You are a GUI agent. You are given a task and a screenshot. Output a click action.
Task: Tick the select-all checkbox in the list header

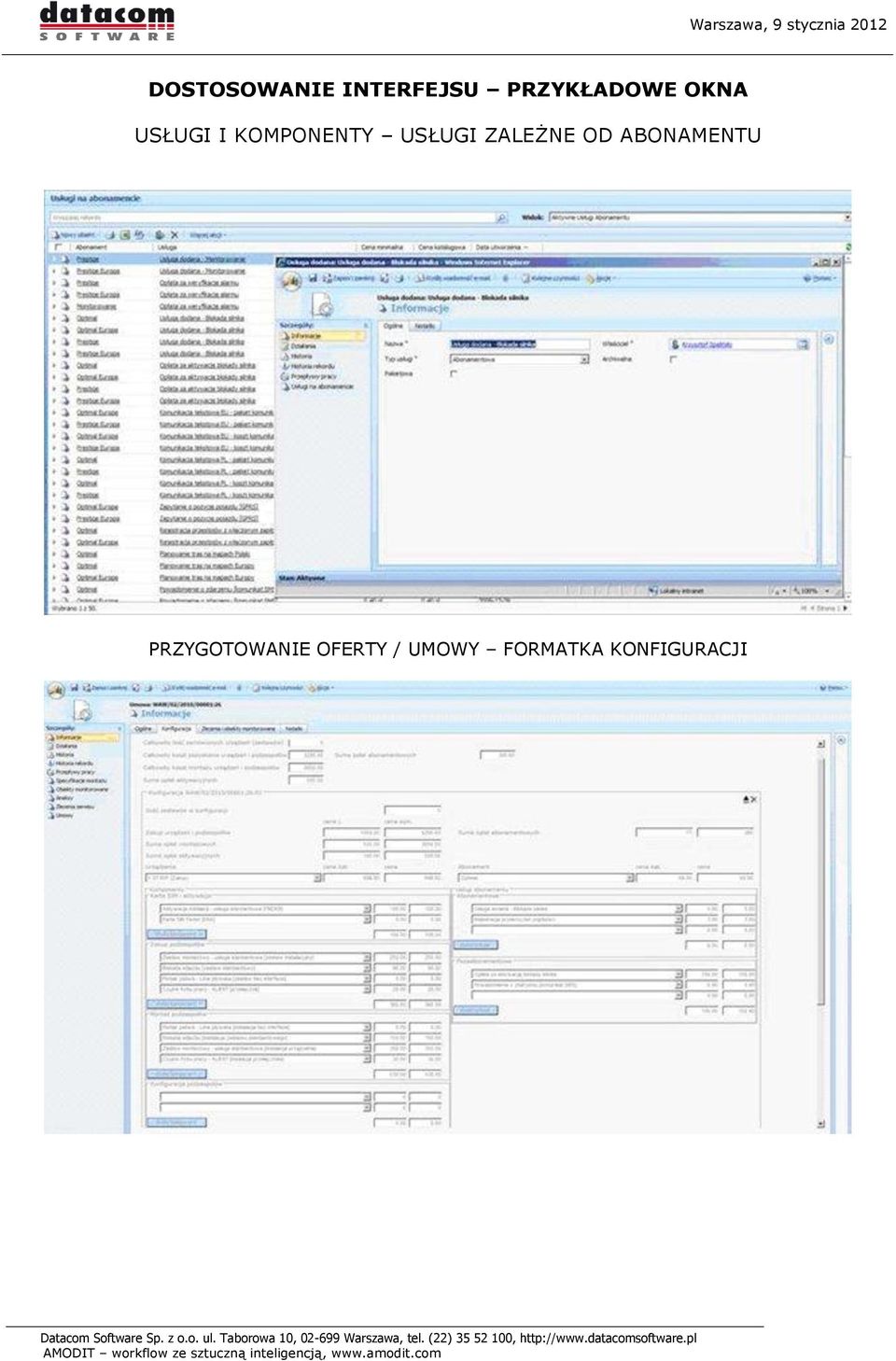[58, 247]
